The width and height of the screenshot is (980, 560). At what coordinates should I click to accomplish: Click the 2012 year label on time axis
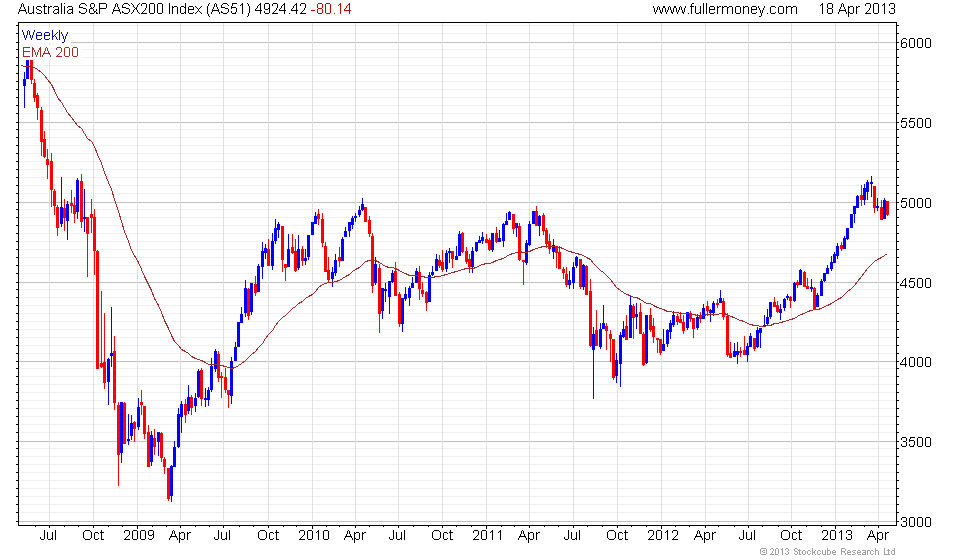point(663,535)
